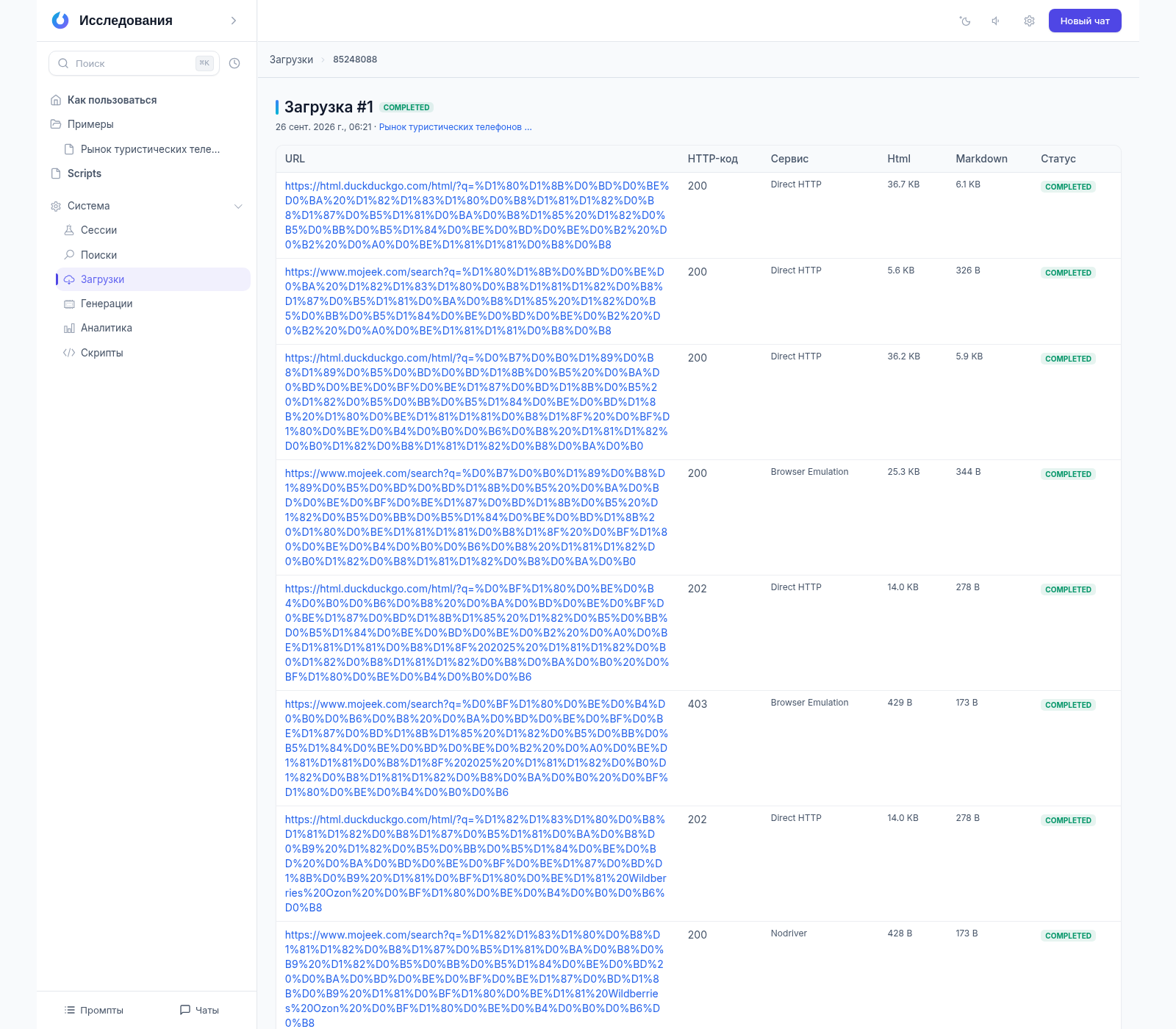1176x1029 pixels.
Task: Click Nodriver service cell
Action: coord(789,933)
